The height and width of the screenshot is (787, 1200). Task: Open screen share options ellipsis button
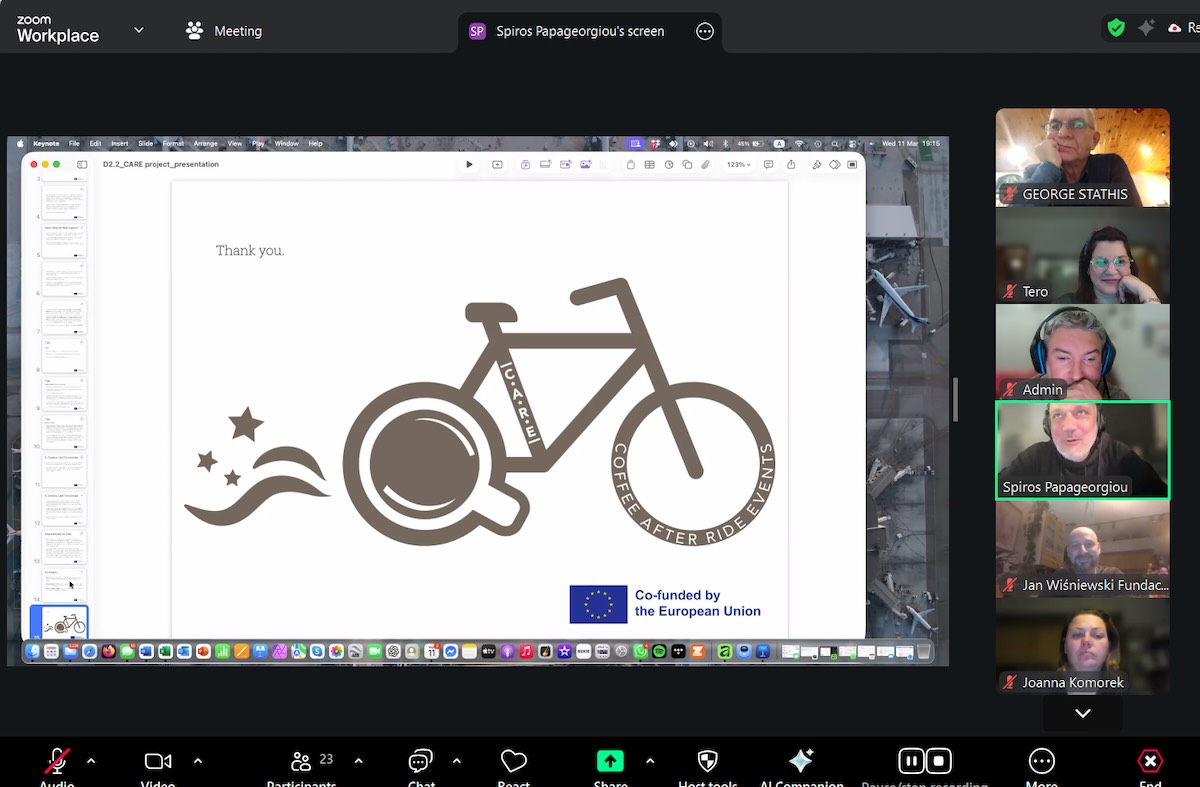[705, 31]
